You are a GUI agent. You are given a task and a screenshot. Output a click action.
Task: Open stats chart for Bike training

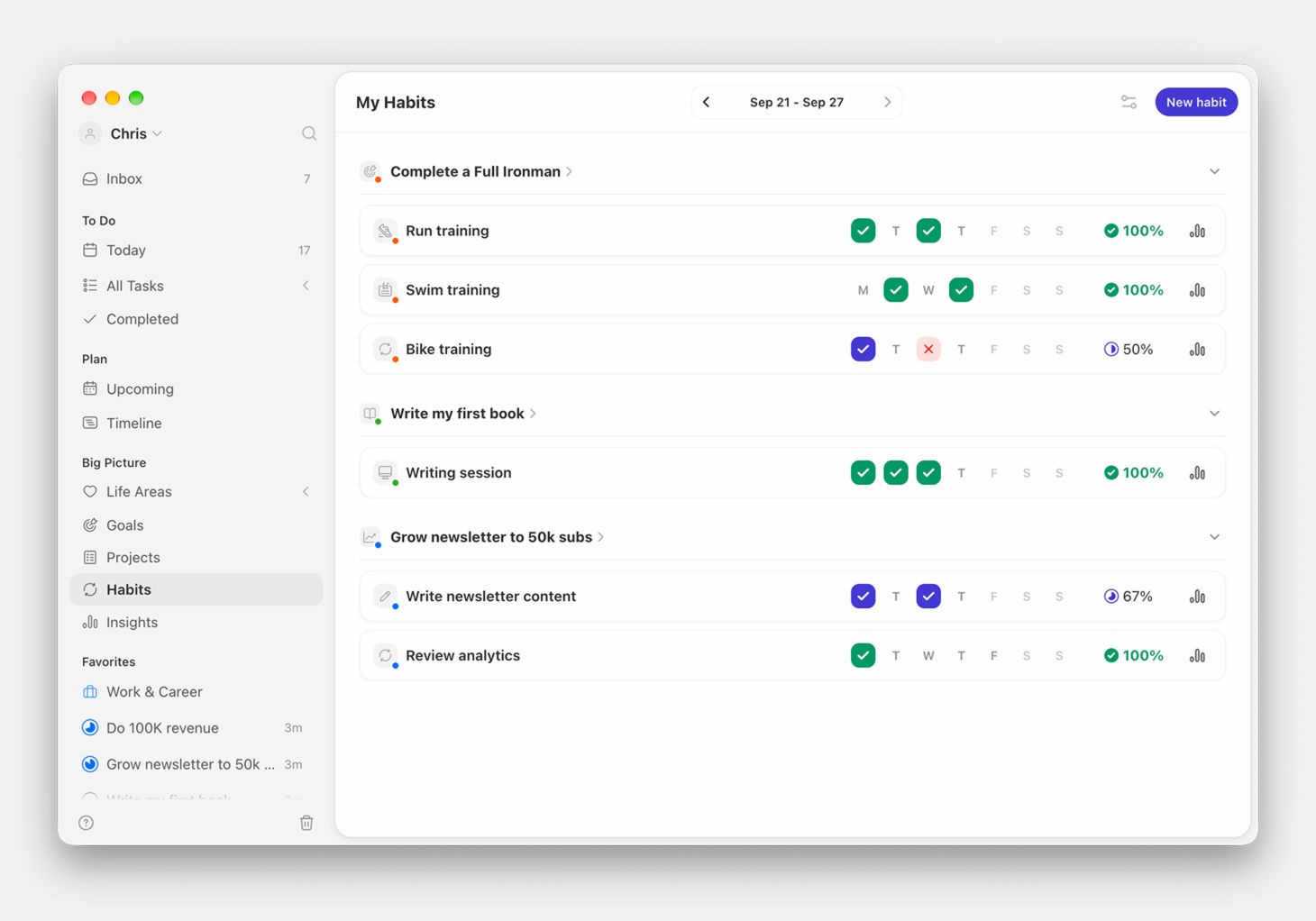click(x=1197, y=349)
